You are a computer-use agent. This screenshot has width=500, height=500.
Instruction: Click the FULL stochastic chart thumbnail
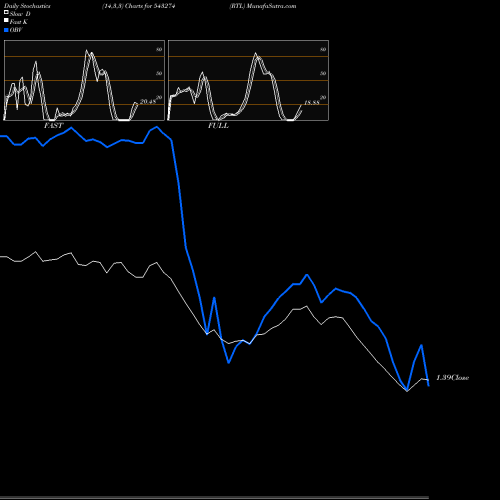point(248,80)
